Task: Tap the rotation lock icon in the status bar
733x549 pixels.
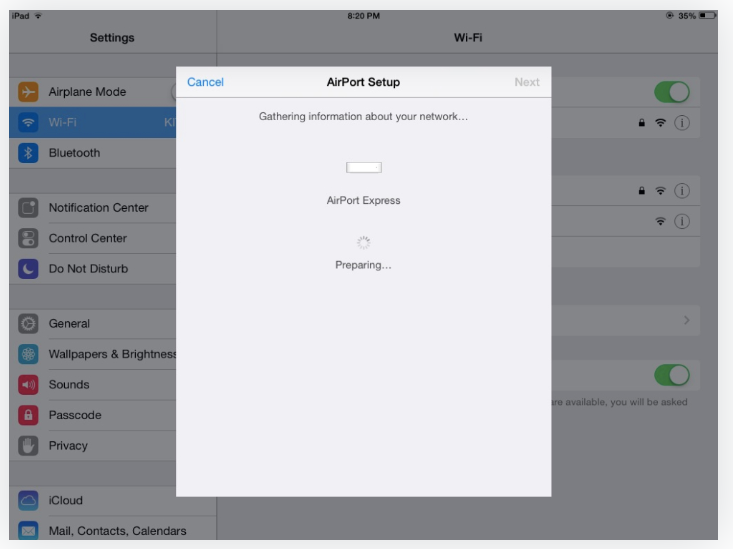Action: click(669, 16)
